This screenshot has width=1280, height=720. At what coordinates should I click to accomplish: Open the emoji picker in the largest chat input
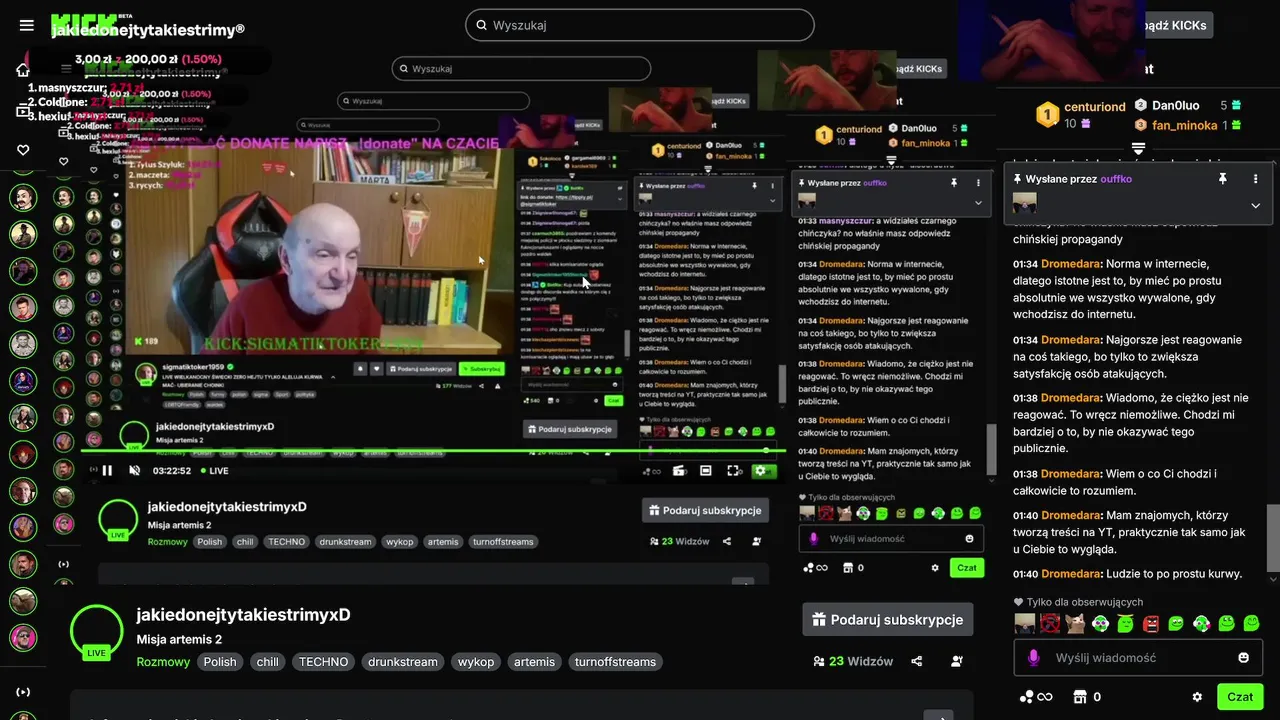point(1244,658)
